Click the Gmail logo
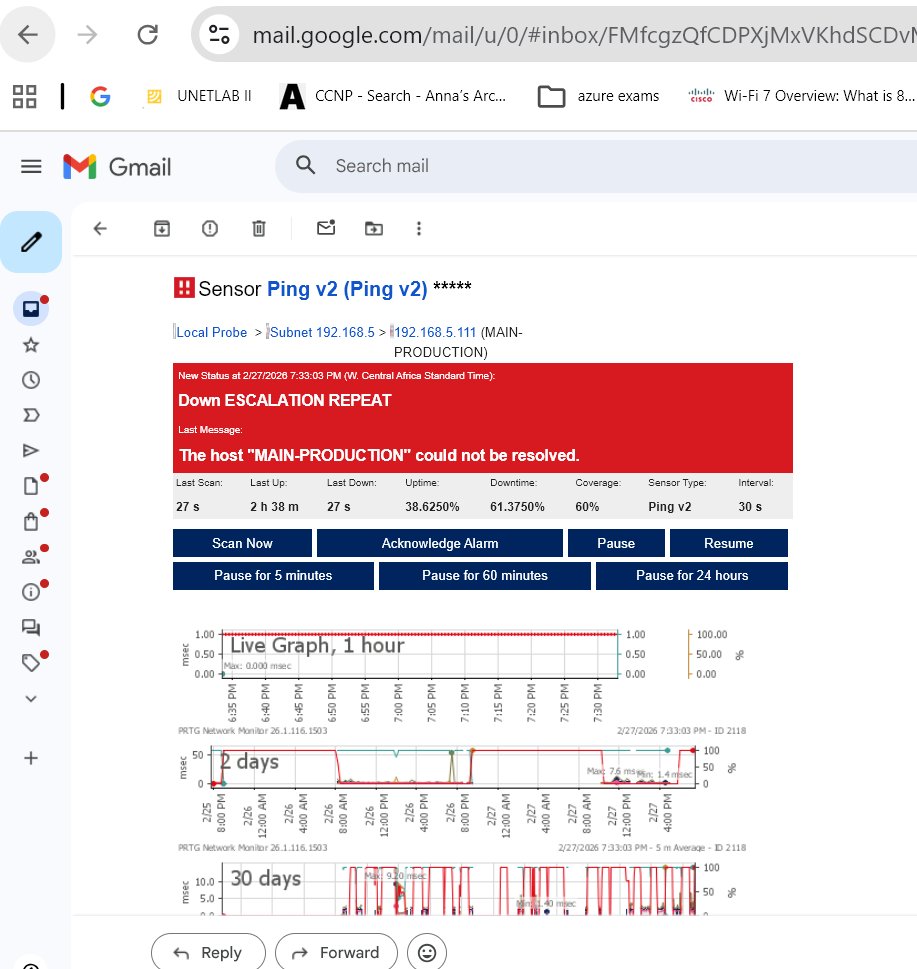This screenshot has height=969, width=917. 117,167
